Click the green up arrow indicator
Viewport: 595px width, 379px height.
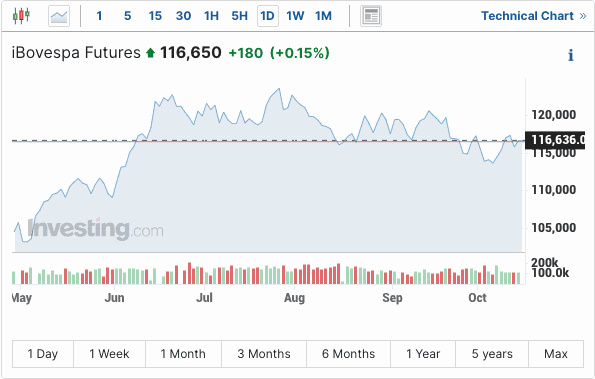[x=151, y=53]
